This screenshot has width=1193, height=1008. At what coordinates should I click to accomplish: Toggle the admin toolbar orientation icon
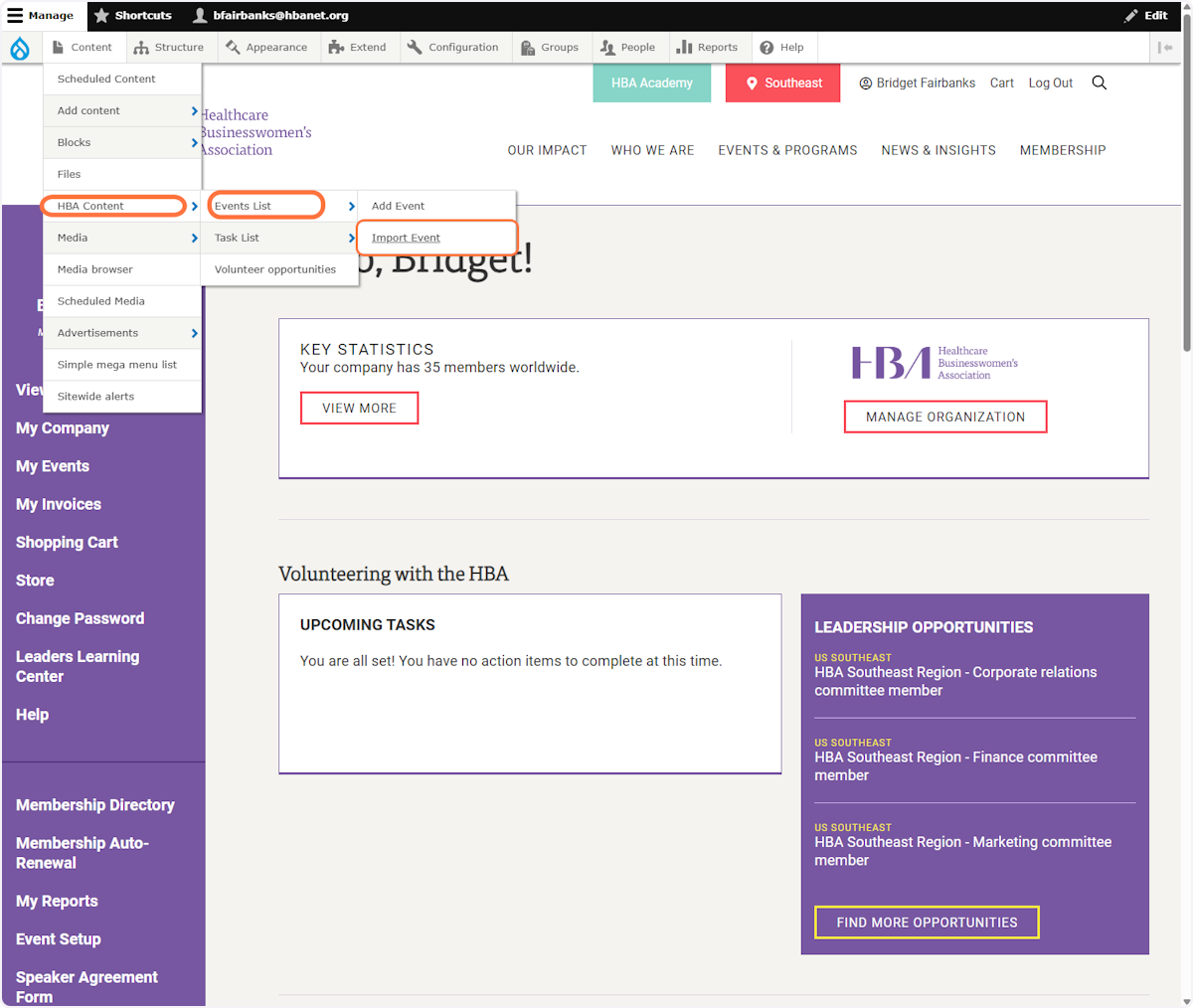(x=1165, y=47)
